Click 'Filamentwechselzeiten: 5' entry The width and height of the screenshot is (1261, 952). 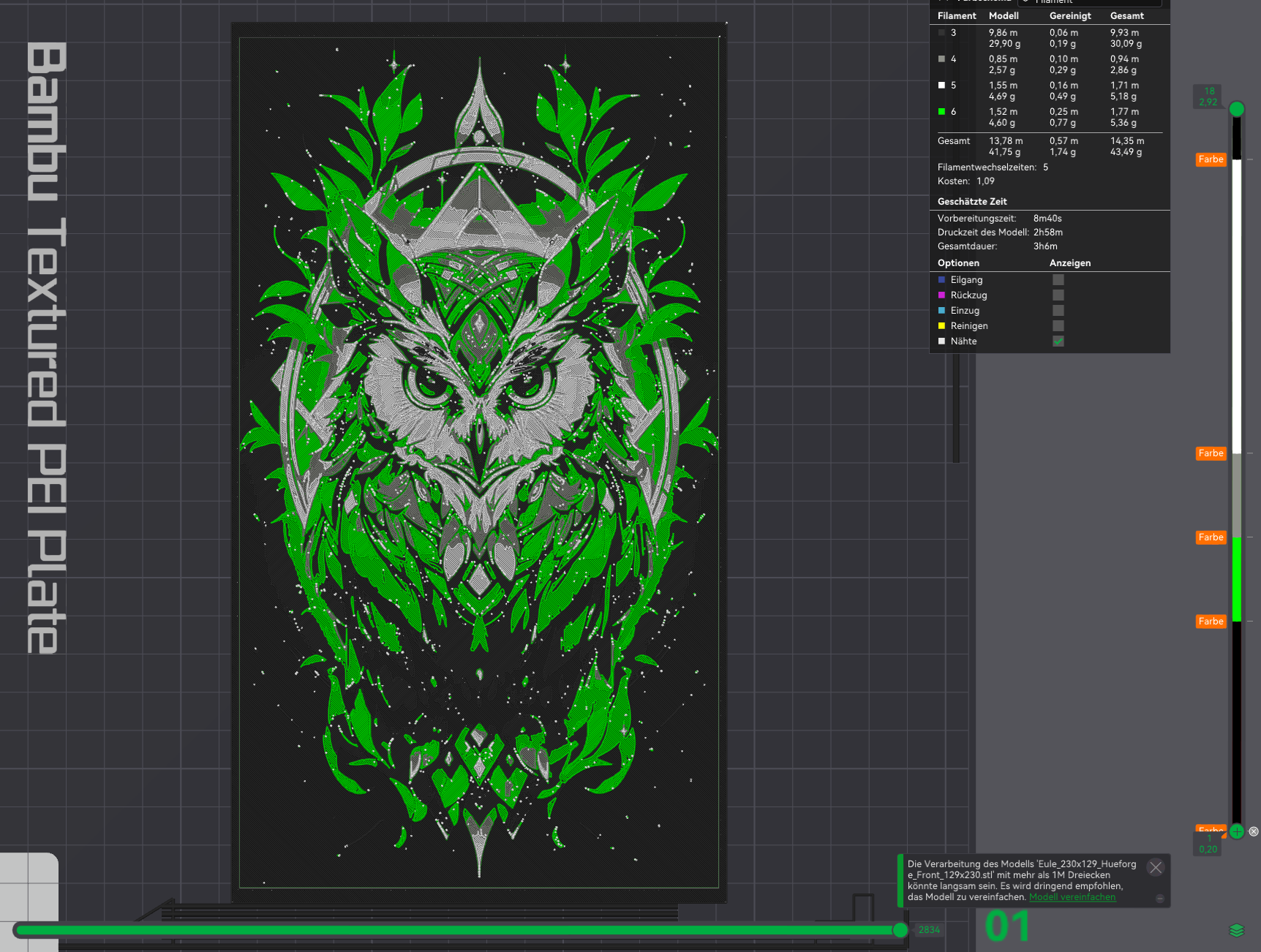coord(993,167)
